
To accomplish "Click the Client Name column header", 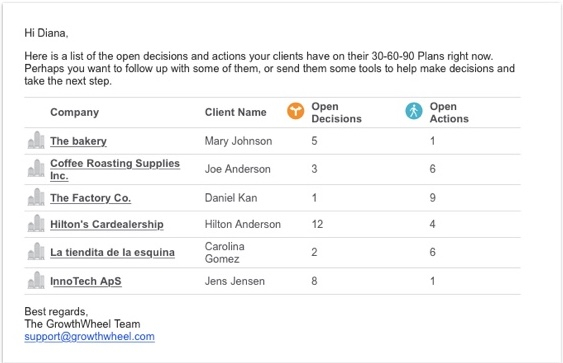I will point(236,112).
